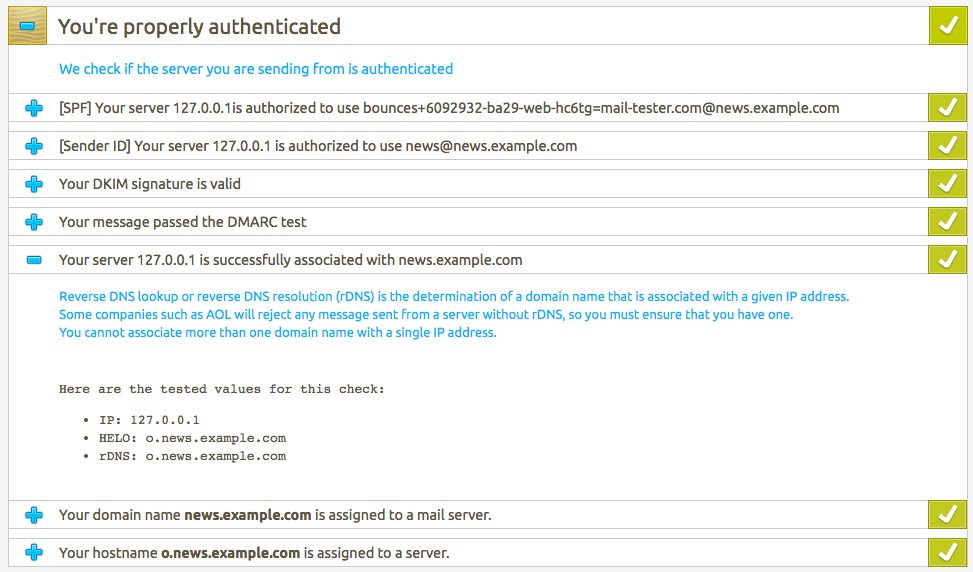Image resolution: width=973 pixels, height=572 pixels.
Task: Expand the SPF authorization row plus icon
Action: pyautogui.click(x=34, y=109)
